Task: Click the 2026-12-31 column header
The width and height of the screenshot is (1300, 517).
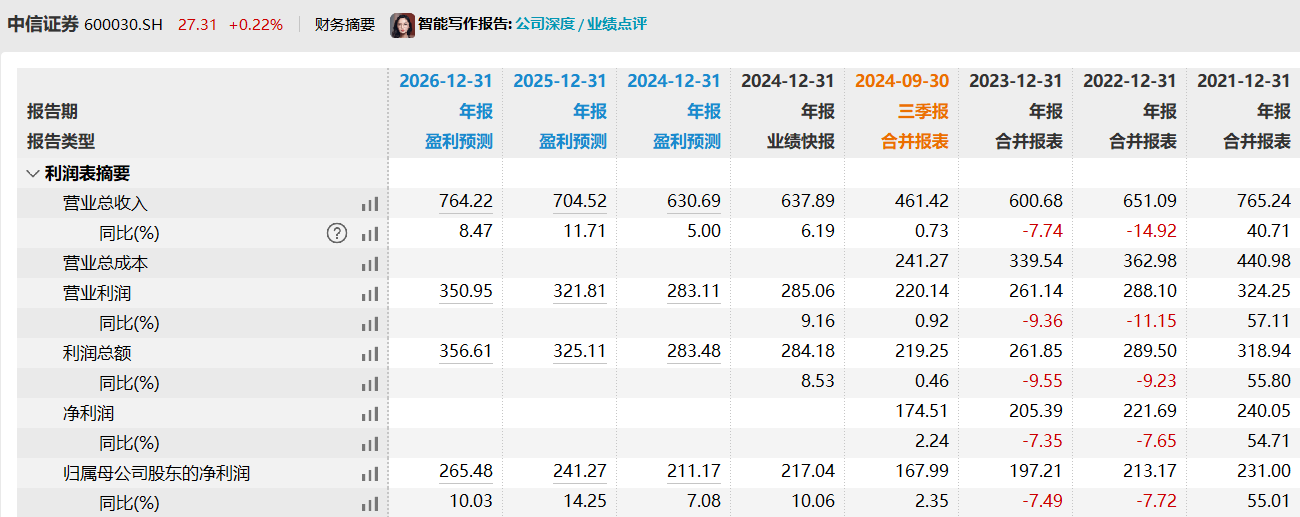Action: 445,82
